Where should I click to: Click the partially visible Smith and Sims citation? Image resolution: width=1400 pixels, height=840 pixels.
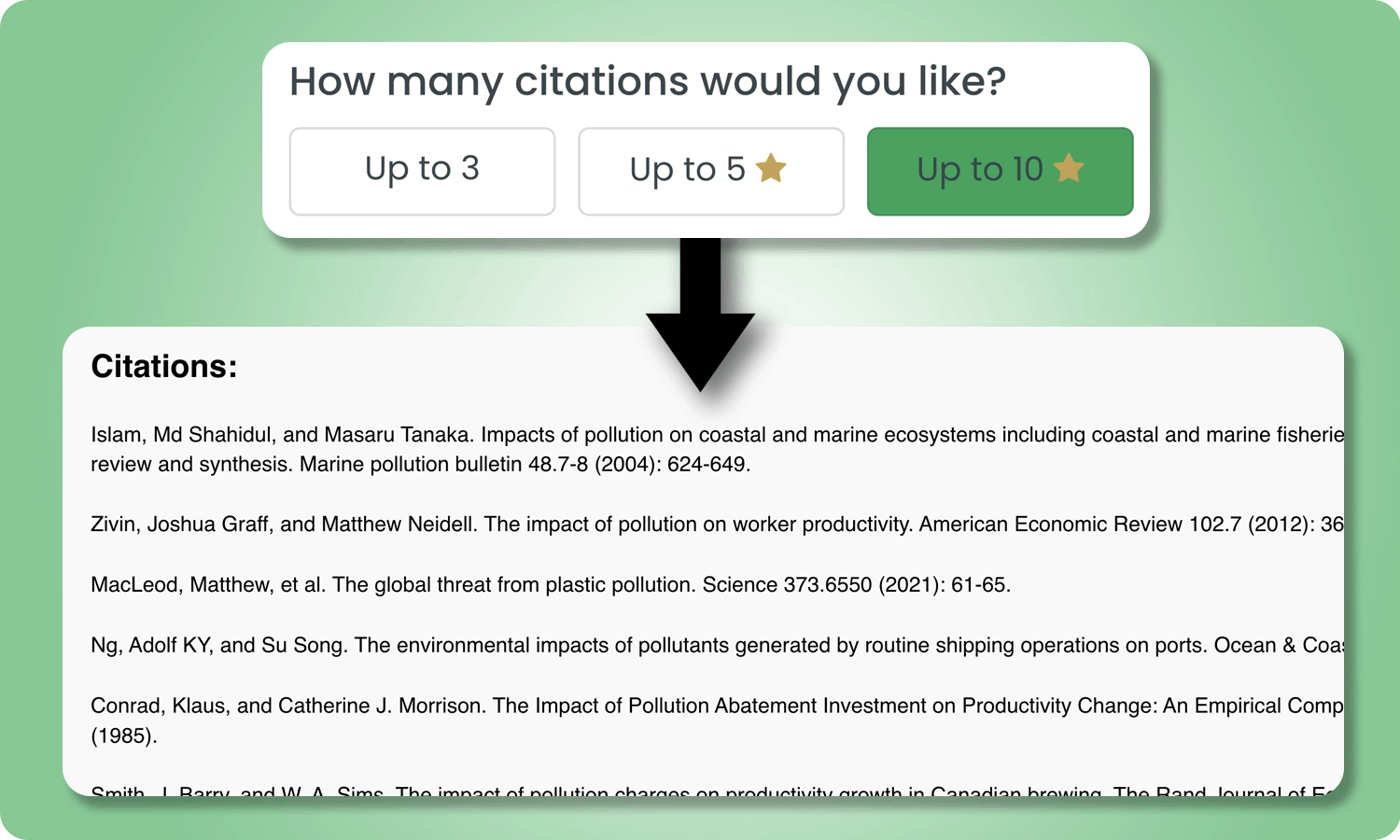tap(560, 792)
